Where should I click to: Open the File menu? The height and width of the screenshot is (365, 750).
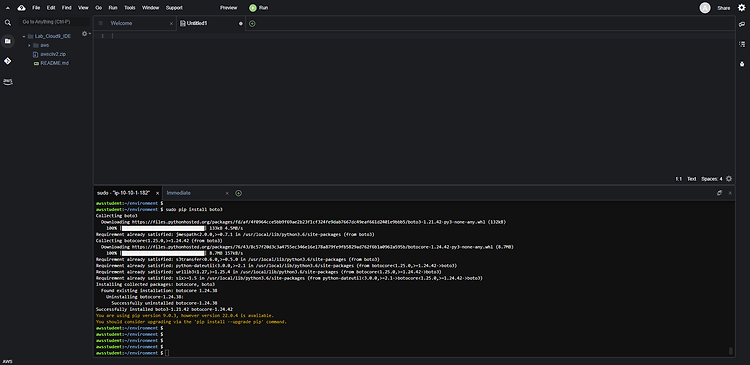36,8
